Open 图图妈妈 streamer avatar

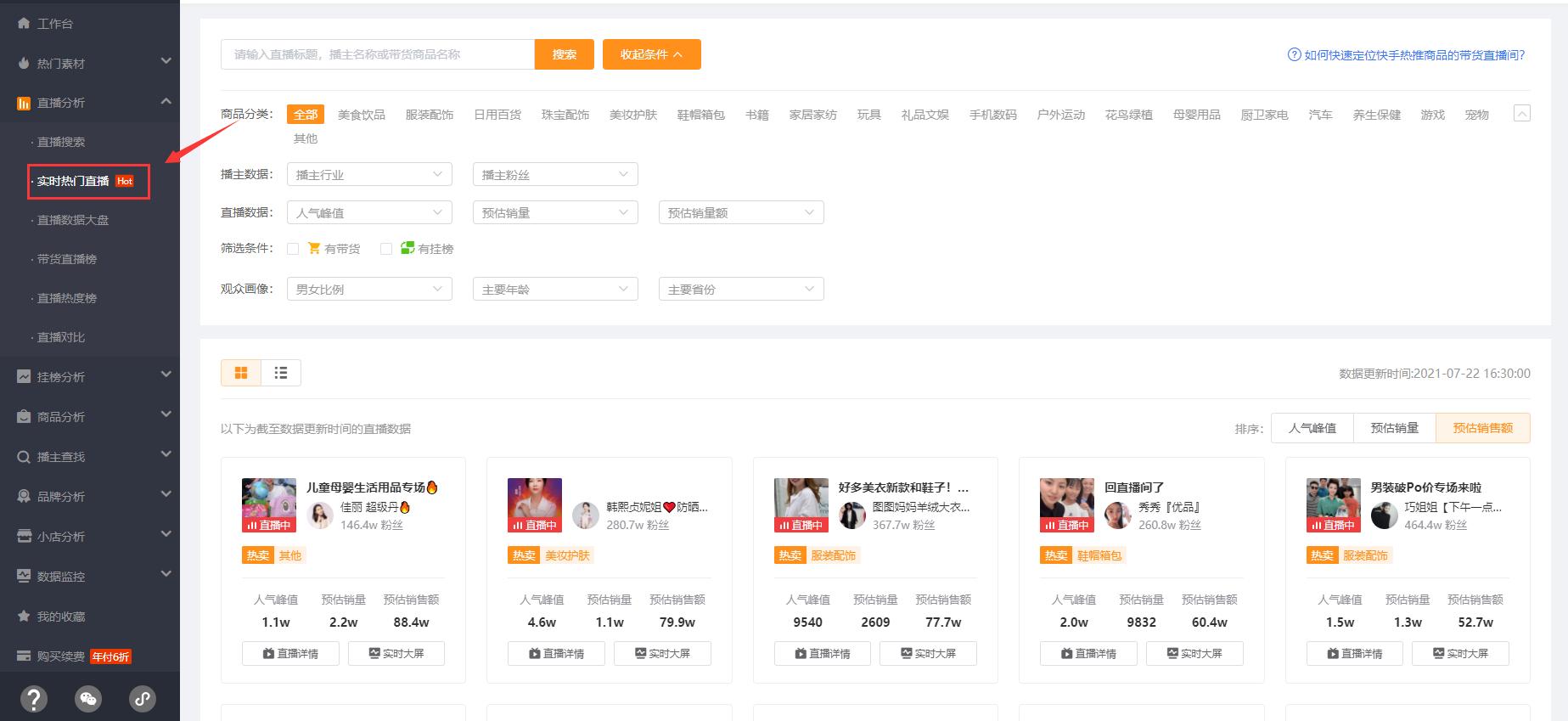coord(852,515)
